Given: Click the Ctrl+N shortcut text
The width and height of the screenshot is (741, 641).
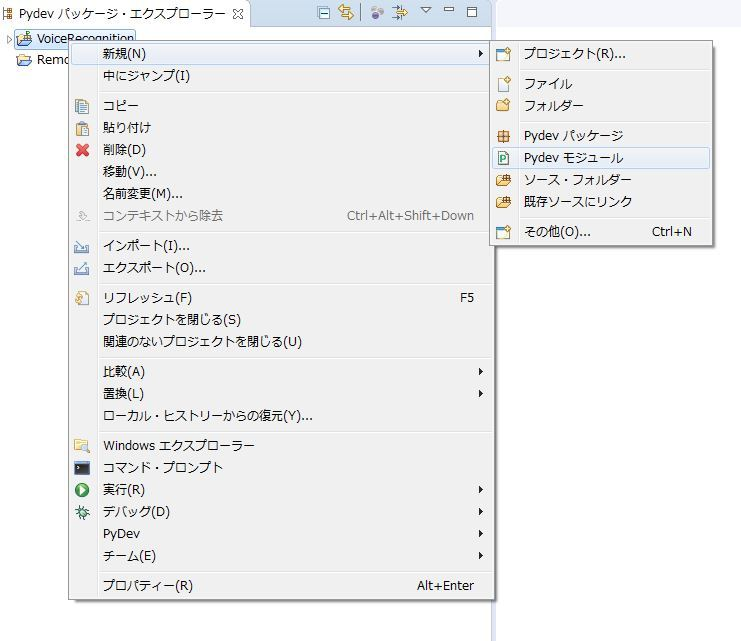Looking at the screenshot, I should pos(672,232).
